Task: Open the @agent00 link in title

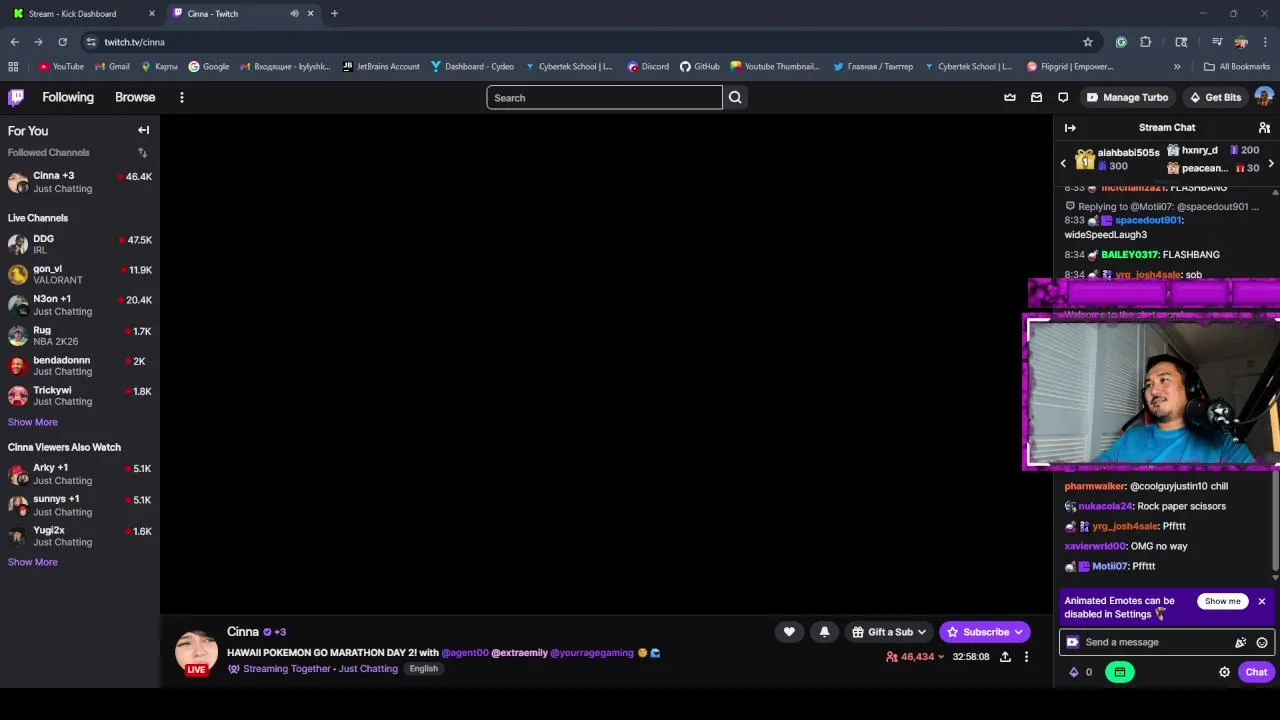Action: [465, 653]
